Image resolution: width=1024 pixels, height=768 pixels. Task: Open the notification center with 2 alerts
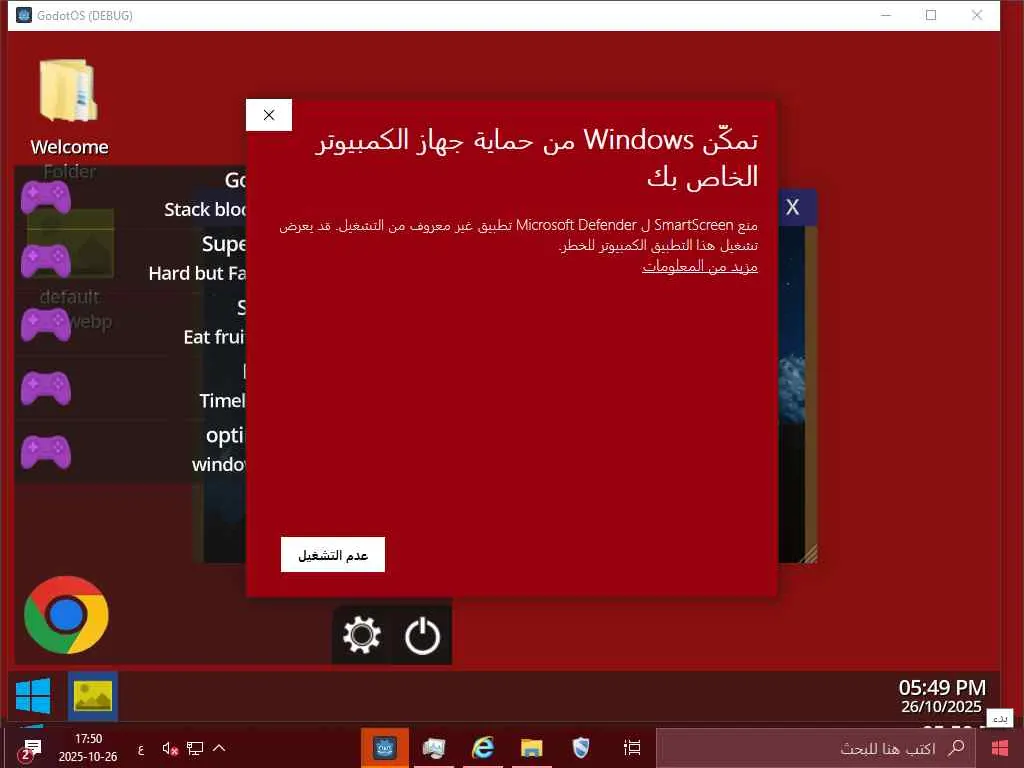coord(30,749)
